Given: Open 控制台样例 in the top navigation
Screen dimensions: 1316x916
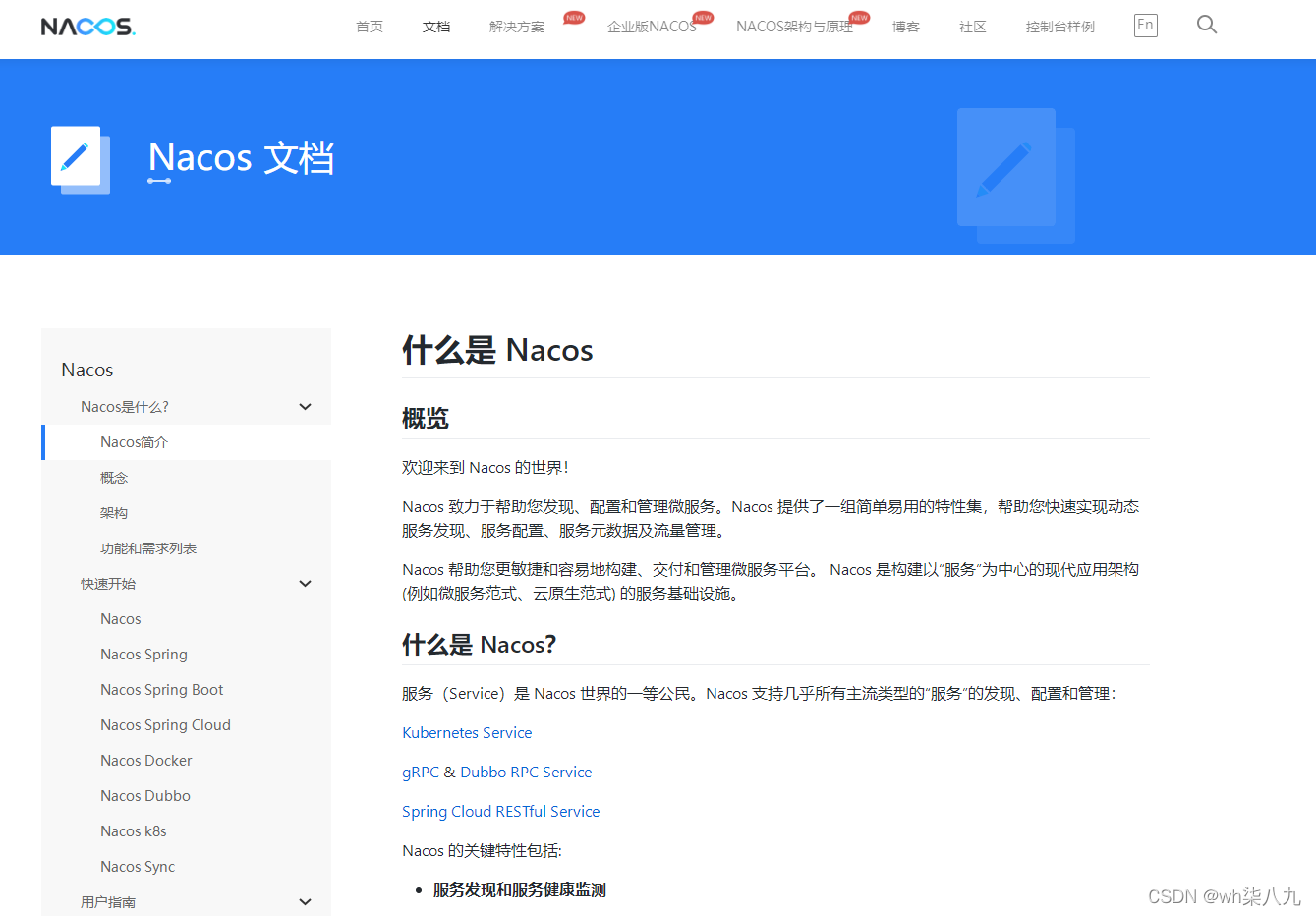Looking at the screenshot, I should pyautogui.click(x=1060, y=27).
